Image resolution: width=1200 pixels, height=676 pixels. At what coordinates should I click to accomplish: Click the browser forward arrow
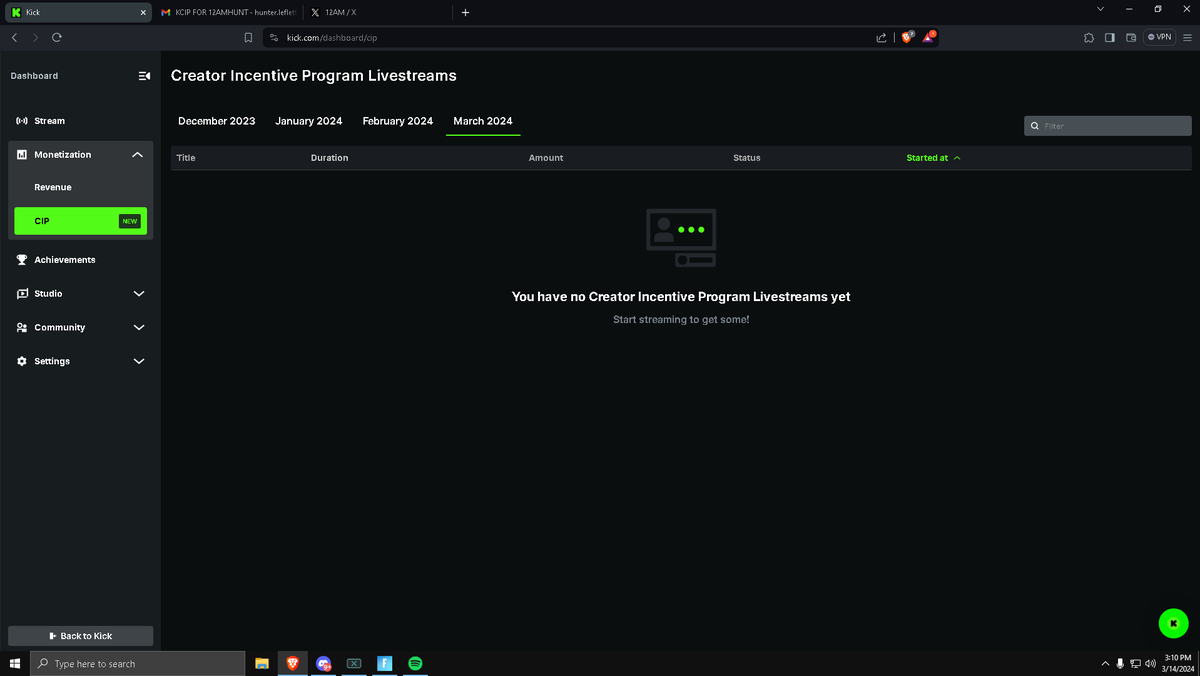coord(35,37)
